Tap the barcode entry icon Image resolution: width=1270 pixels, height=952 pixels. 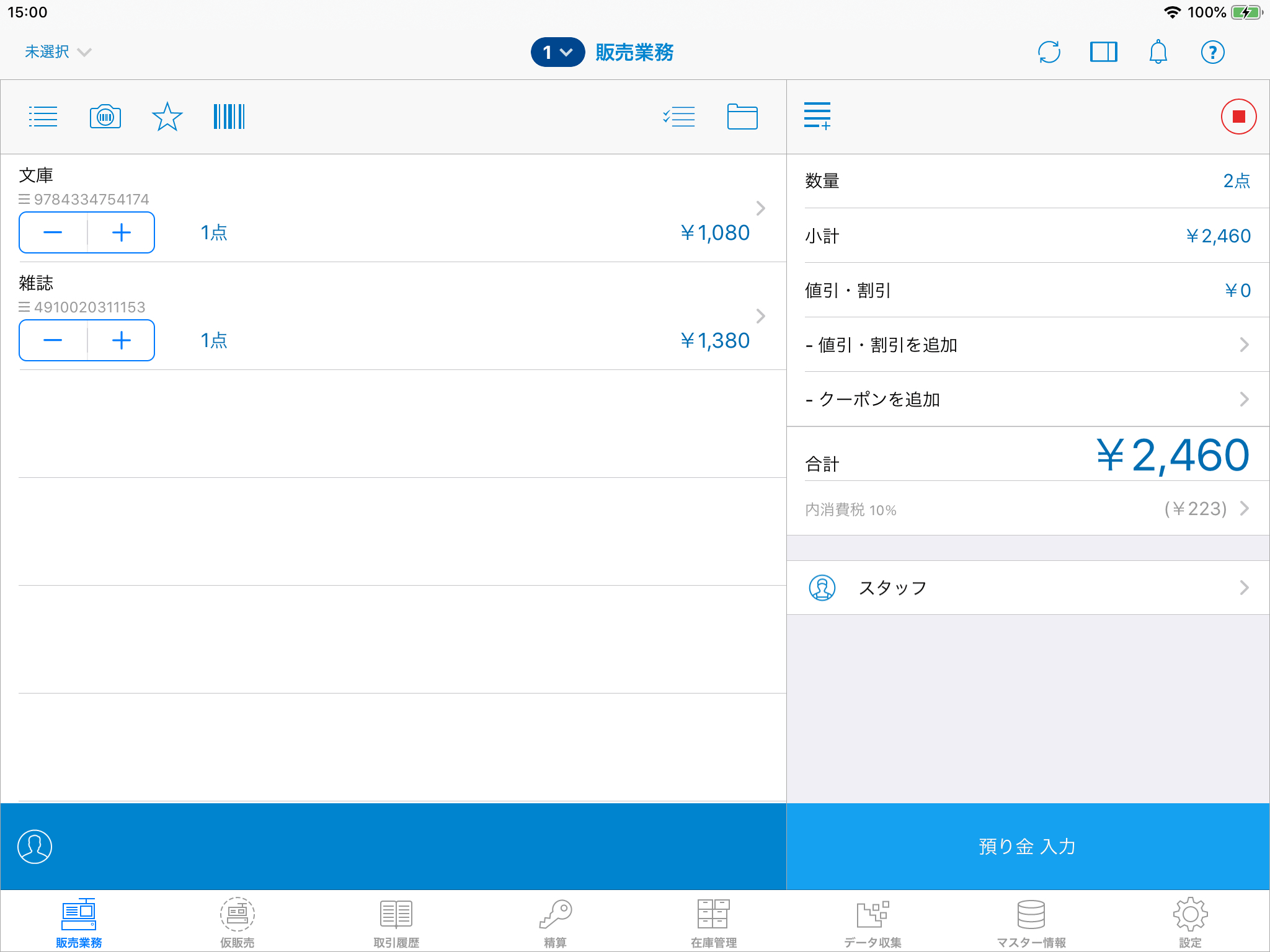pyautogui.click(x=229, y=117)
